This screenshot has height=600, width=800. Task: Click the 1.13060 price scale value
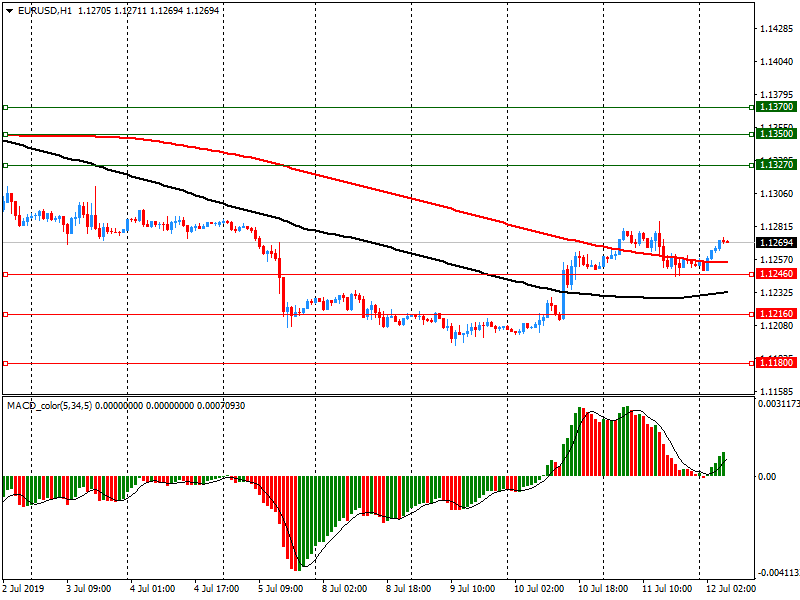tap(777, 193)
